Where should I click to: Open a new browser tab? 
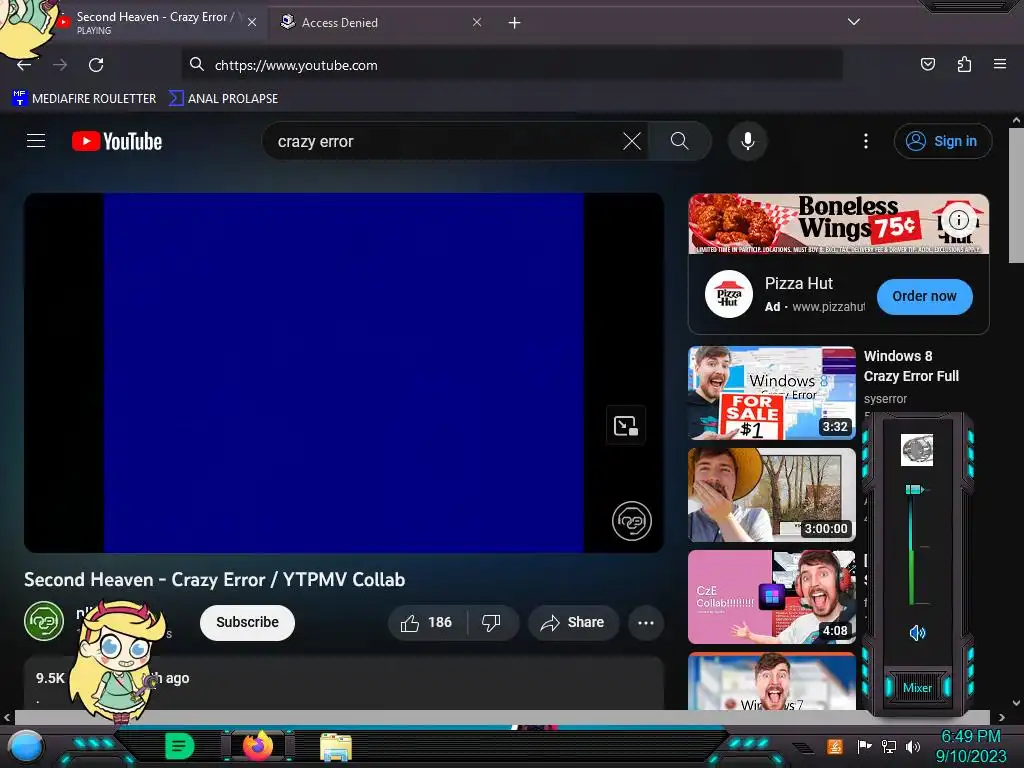pyautogui.click(x=514, y=23)
